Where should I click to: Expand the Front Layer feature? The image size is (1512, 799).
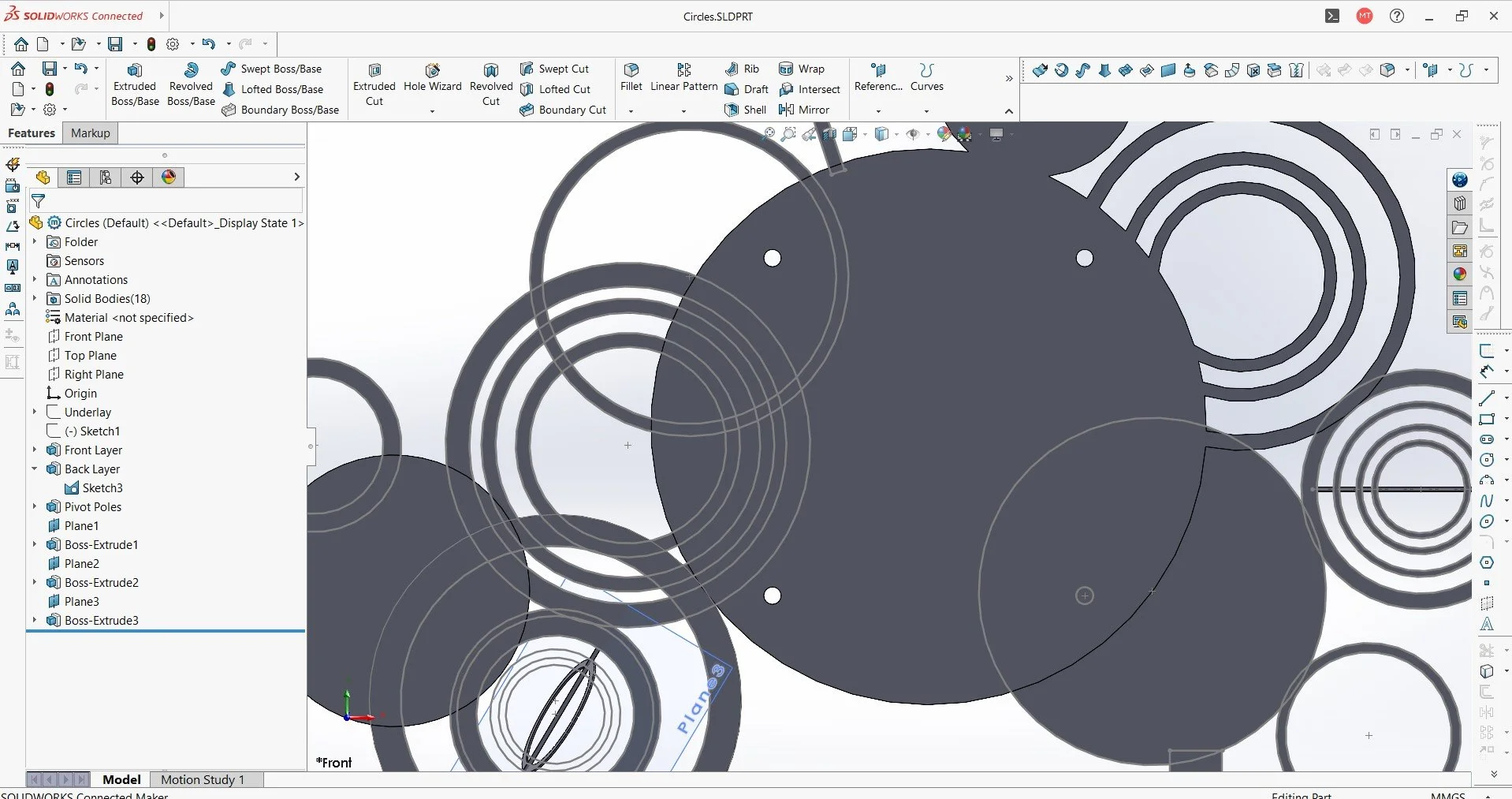tap(34, 450)
